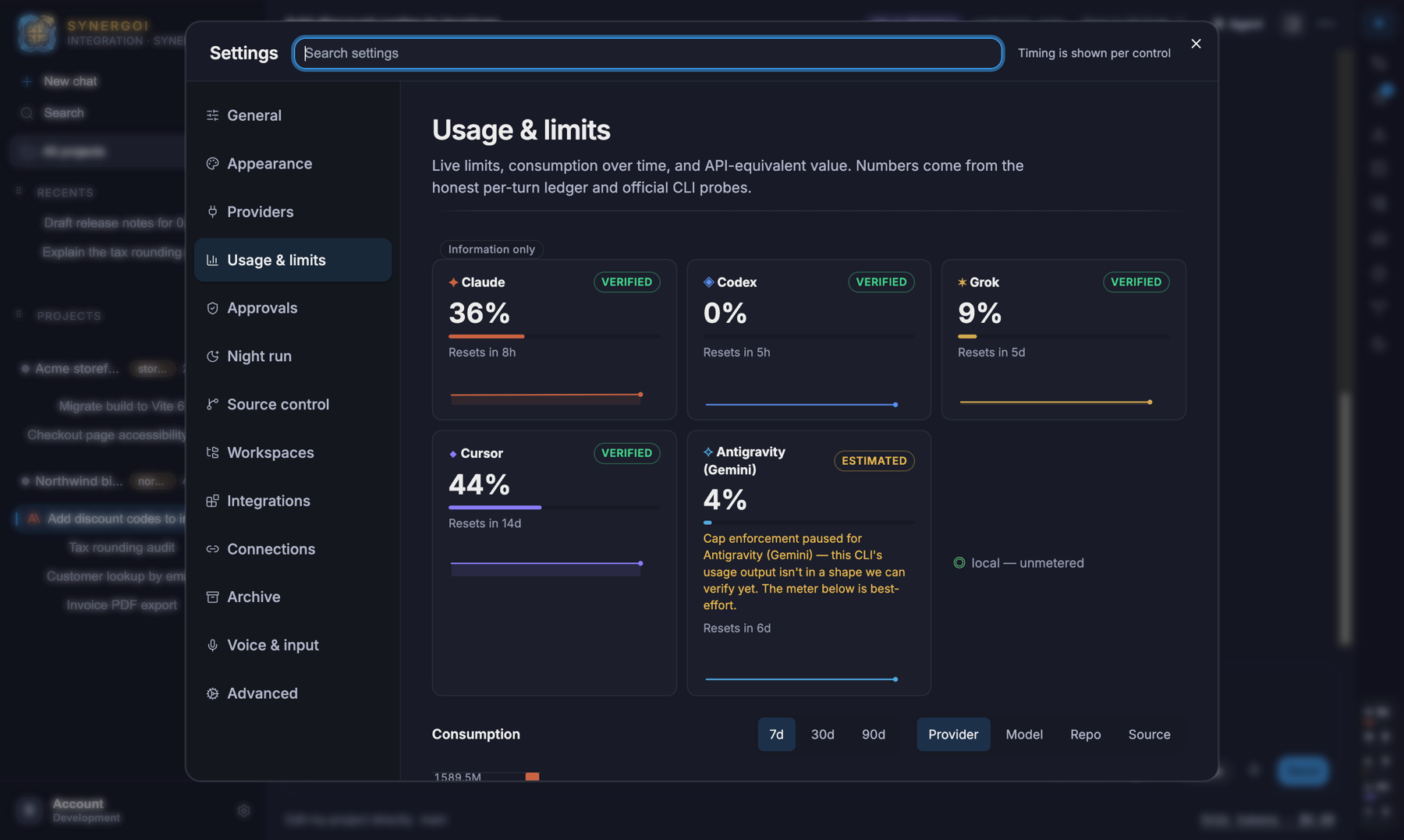
Task: Click the Night run moon icon
Action: (212, 356)
